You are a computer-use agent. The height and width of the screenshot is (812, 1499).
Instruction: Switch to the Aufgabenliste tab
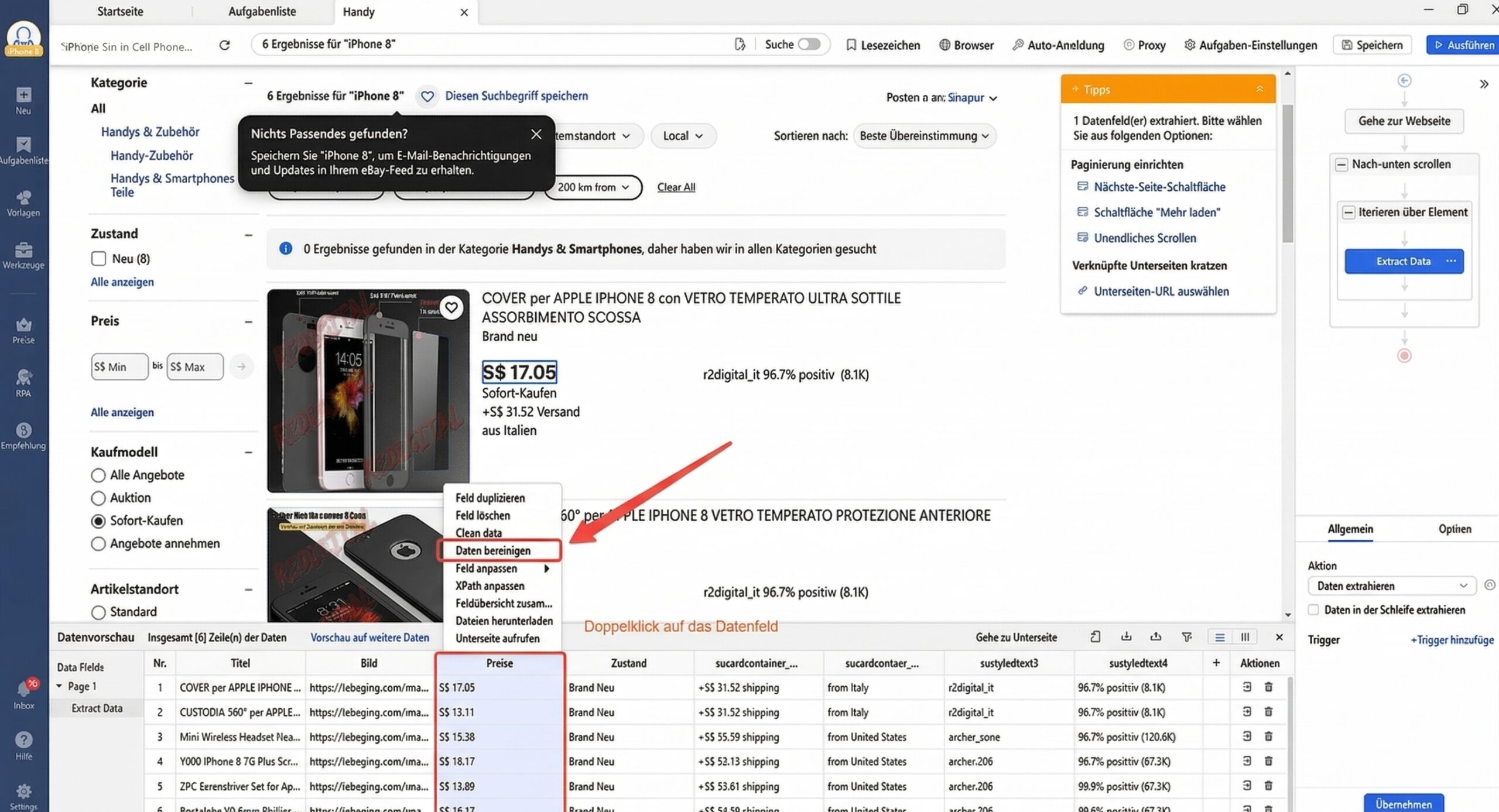(x=262, y=11)
